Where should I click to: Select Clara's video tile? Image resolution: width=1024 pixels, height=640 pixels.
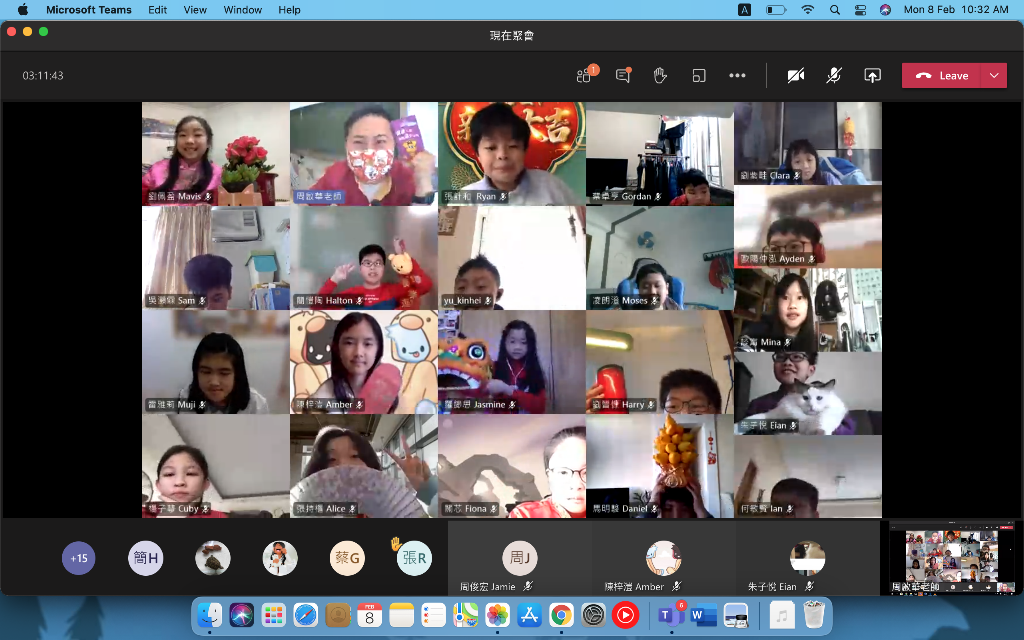click(x=808, y=143)
